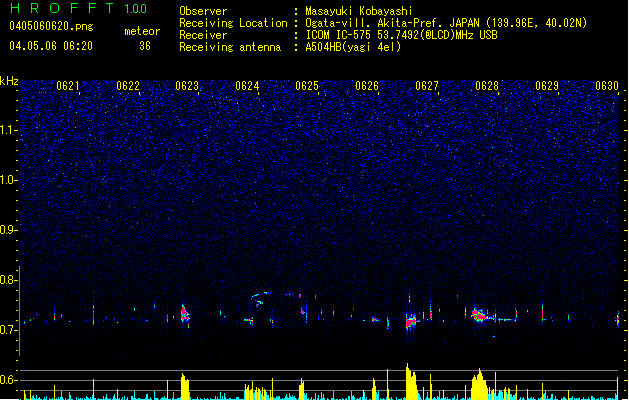Click the Receiving Location field label
The height and width of the screenshot is (400, 629).
233,23
